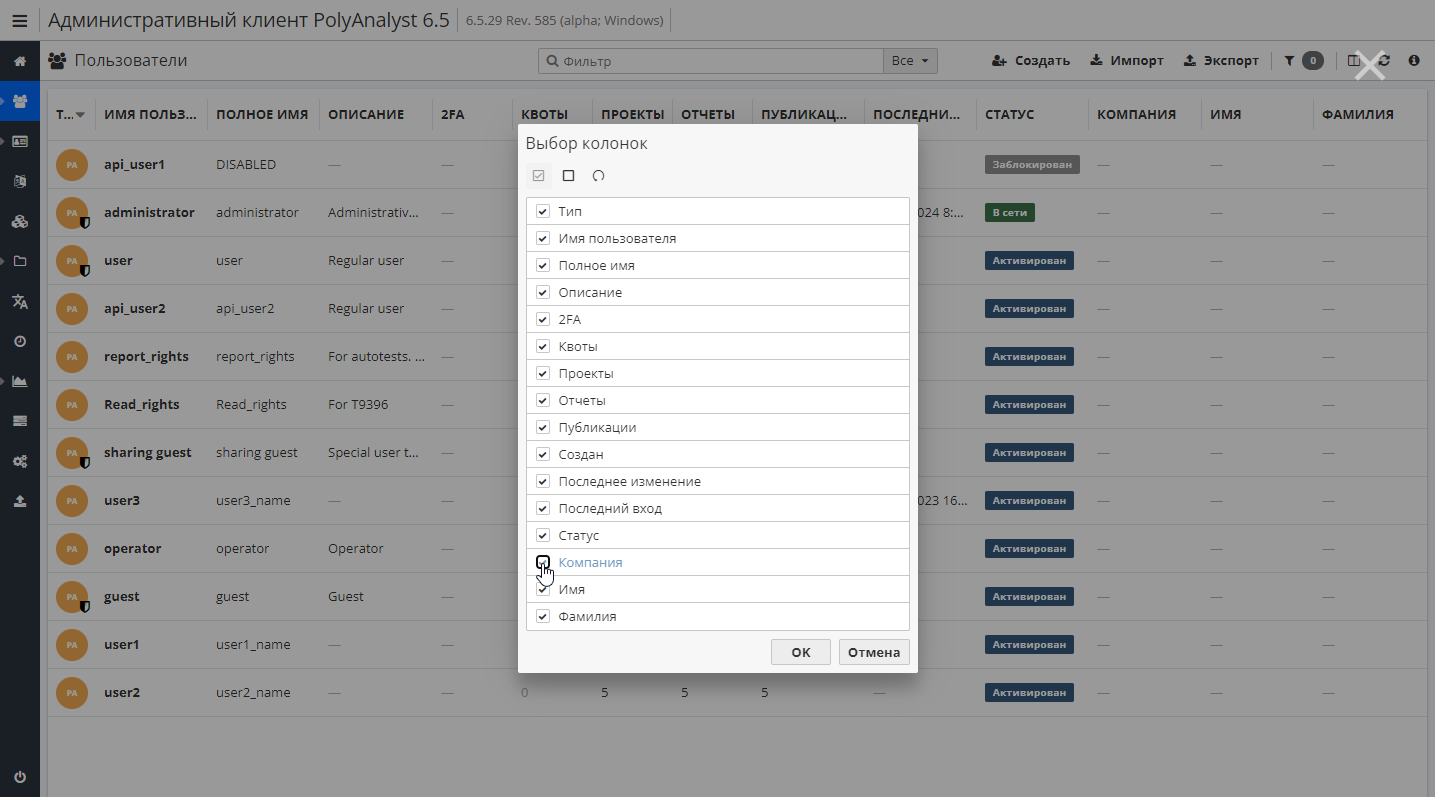Uncheck the Фамилия checkbox
This screenshot has width=1435, height=797.
pos(543,616)
